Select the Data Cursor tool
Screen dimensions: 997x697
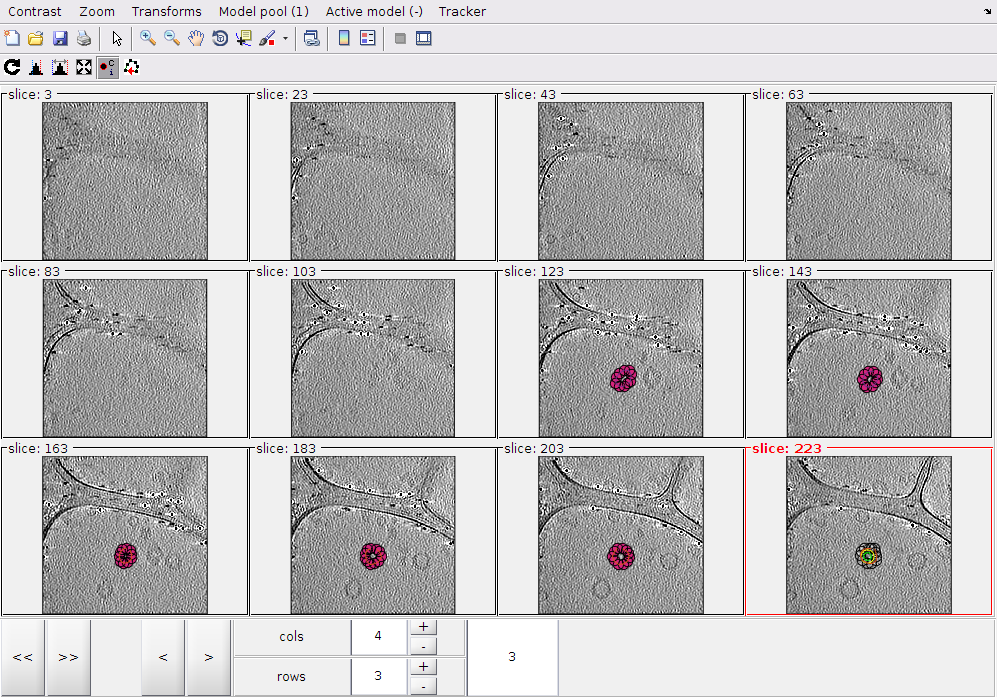(x=244, y=38)
